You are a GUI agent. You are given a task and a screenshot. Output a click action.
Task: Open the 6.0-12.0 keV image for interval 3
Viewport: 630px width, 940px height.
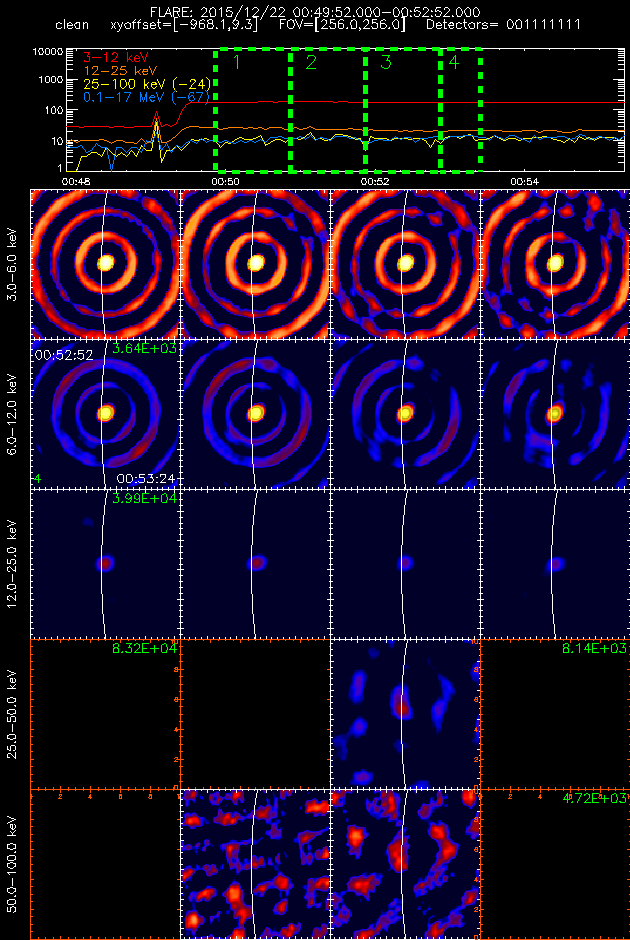[405, 414]
